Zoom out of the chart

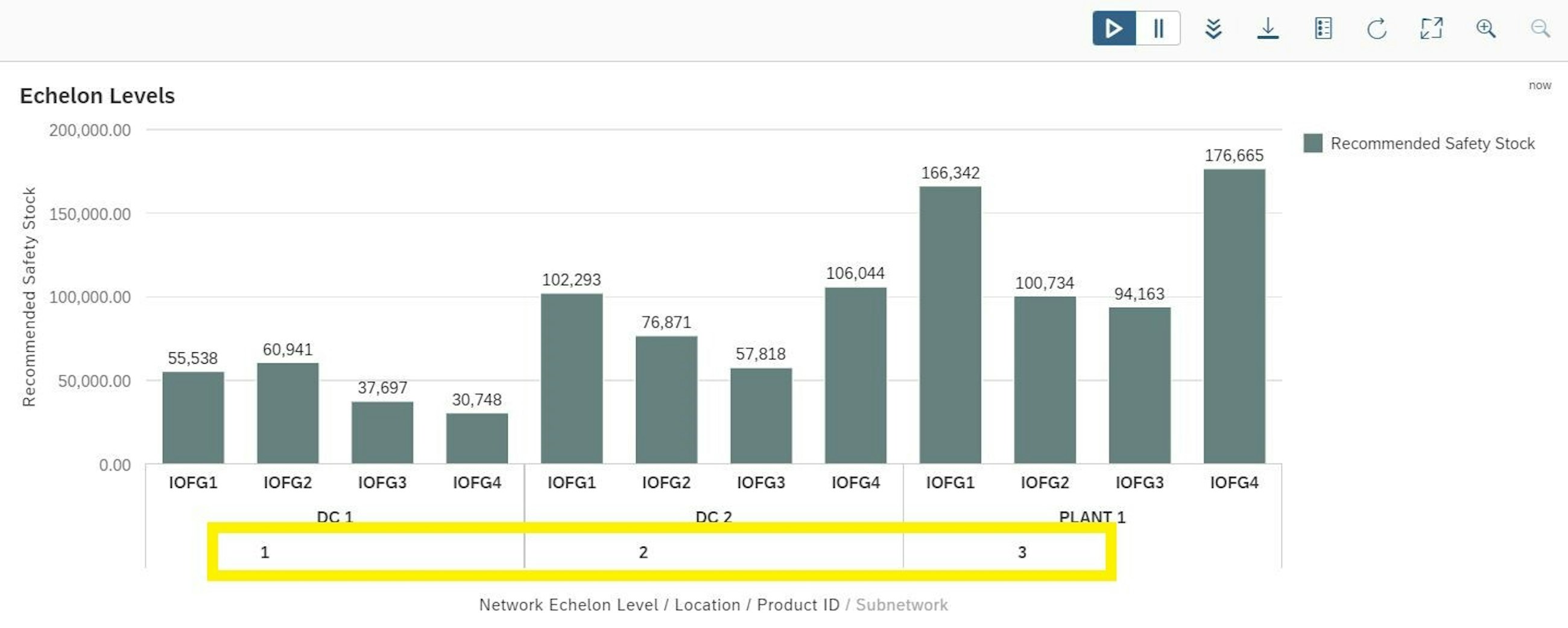[x=1540, y=28]
